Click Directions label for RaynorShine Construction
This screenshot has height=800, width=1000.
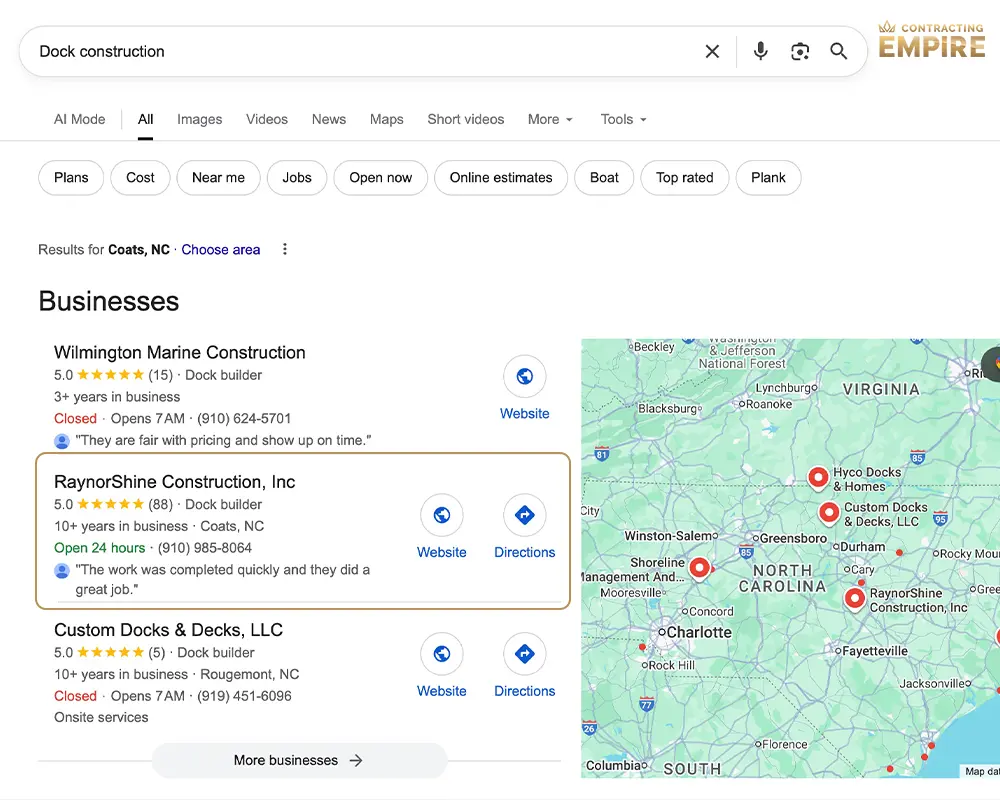[524, 552]
